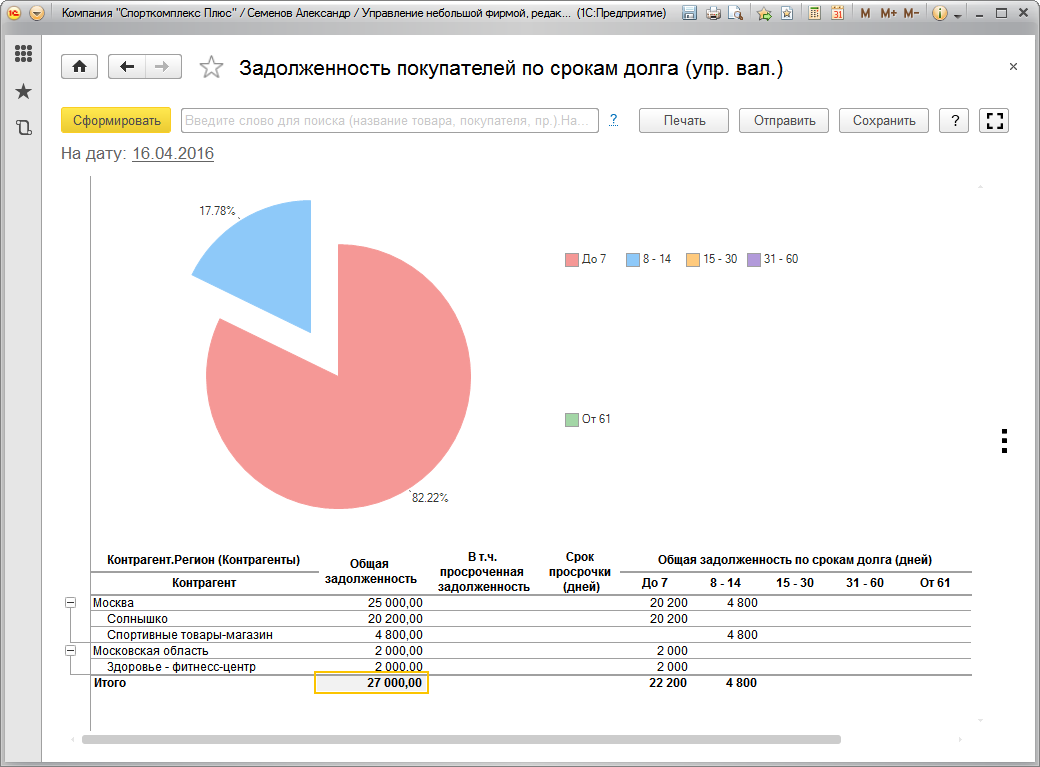The image size is (1040, 767).
Task: Click the Сохранить button
Action: [884, 121]
